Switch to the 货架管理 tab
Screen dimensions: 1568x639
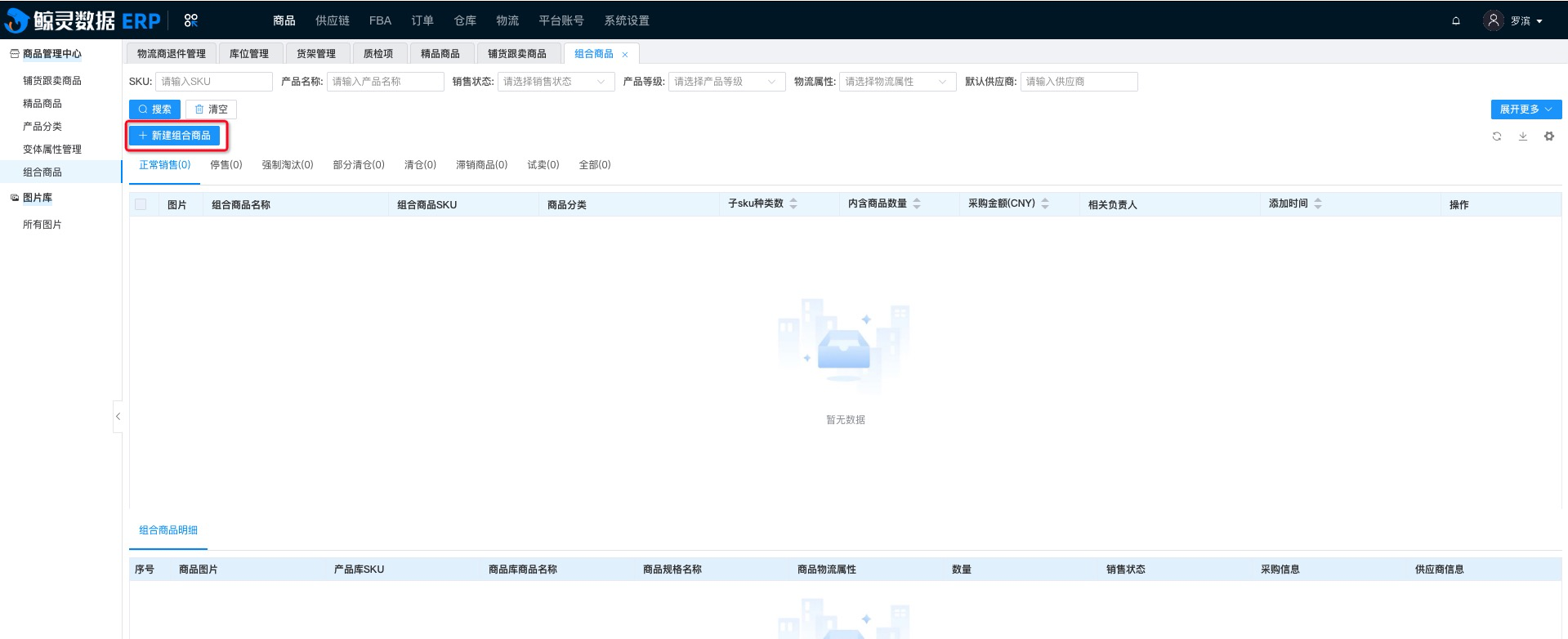pyautogui.click(x=316, y=54)
